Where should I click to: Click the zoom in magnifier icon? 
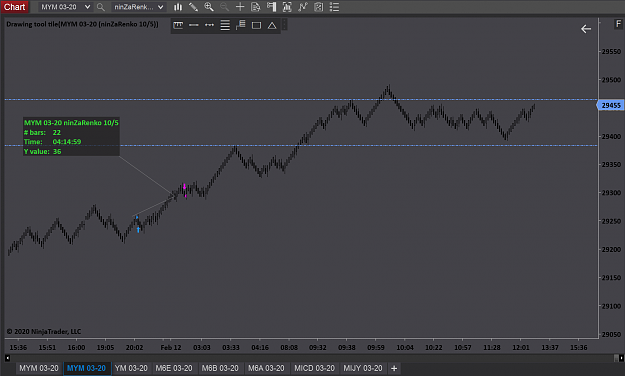(x=209, y=7)
